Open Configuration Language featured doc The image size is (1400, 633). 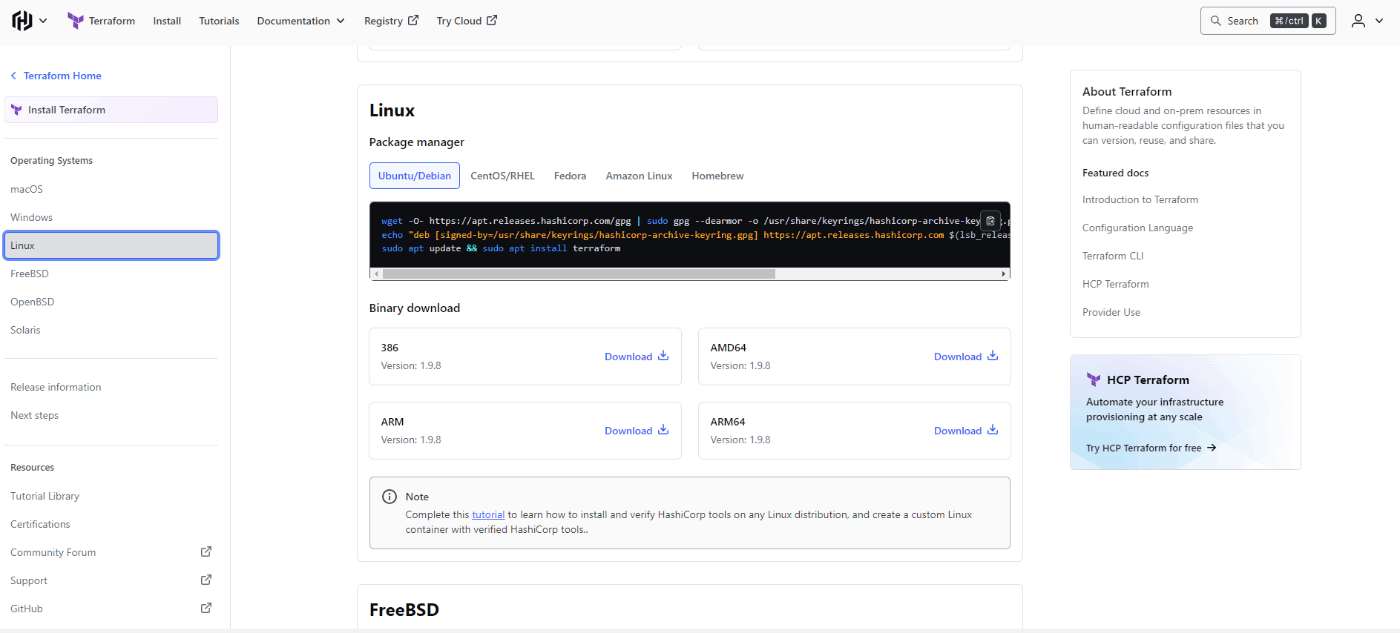pyautogui.click(x=1137, y=228)
